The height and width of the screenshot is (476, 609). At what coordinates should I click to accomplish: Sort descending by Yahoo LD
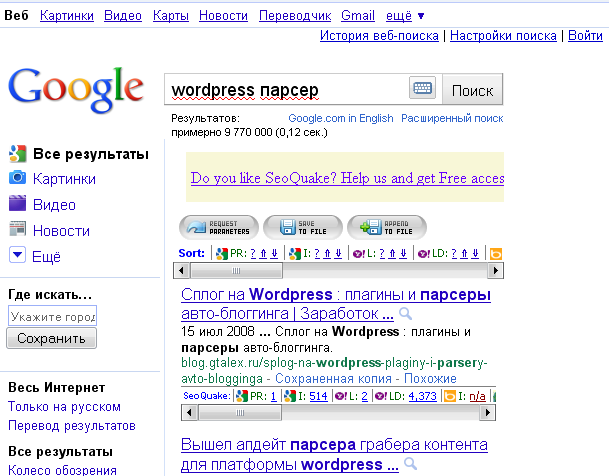(x=475, y=254)
